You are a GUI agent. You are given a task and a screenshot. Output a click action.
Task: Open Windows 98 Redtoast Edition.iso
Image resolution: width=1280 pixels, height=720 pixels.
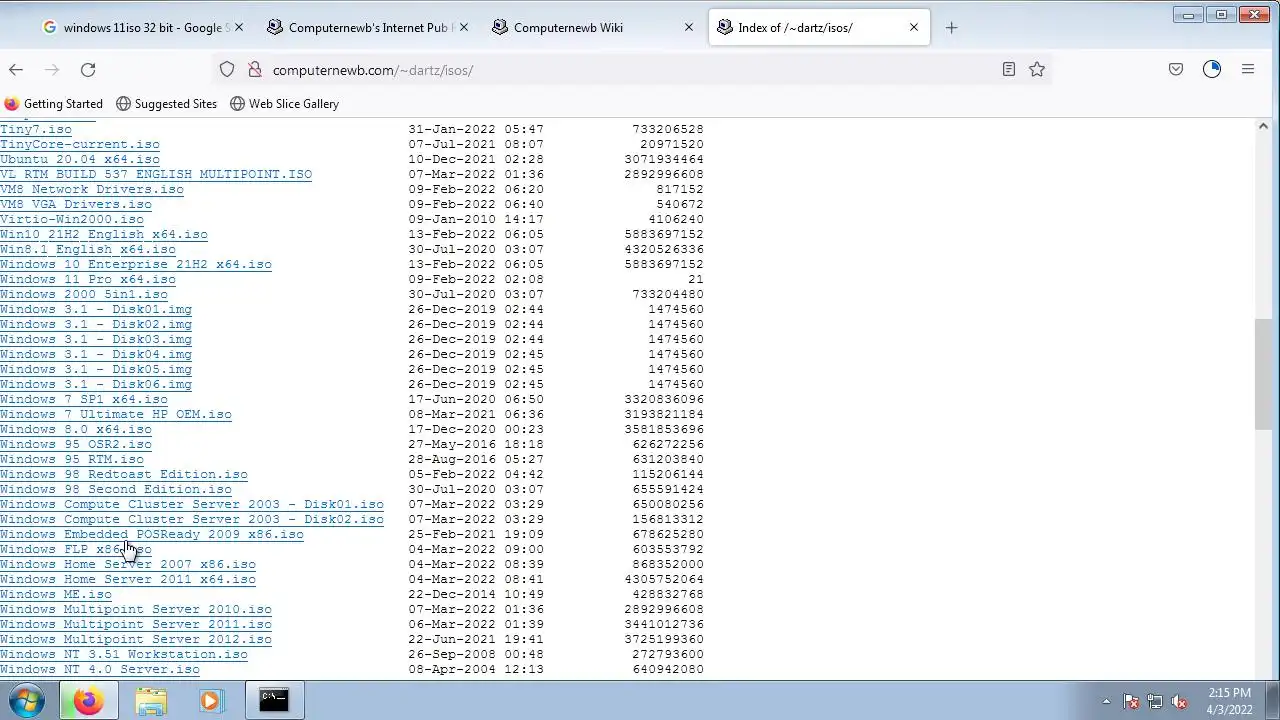coord(124,474)
